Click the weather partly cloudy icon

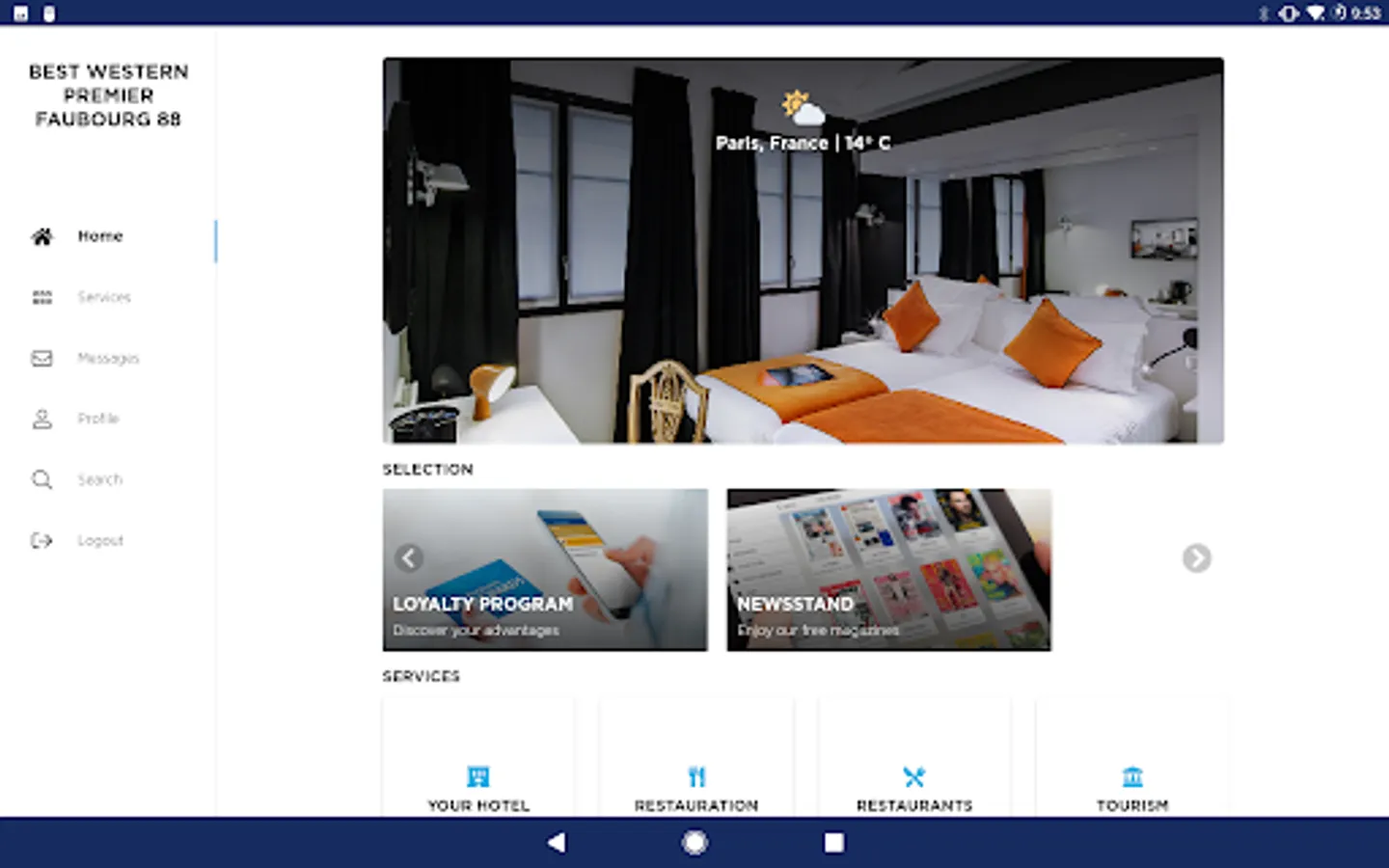[x=803, y=108]
